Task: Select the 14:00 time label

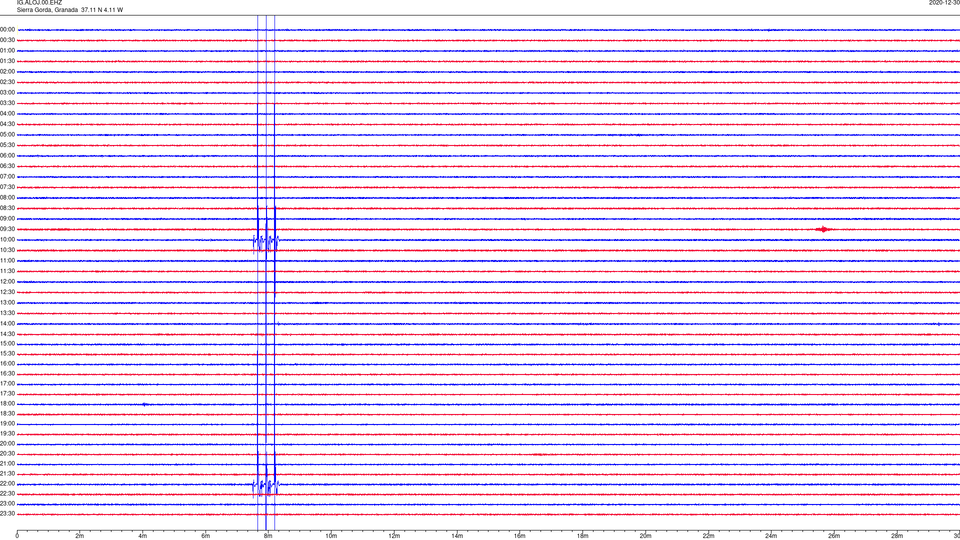Action: pyautogui.click(x=7, y=324)
